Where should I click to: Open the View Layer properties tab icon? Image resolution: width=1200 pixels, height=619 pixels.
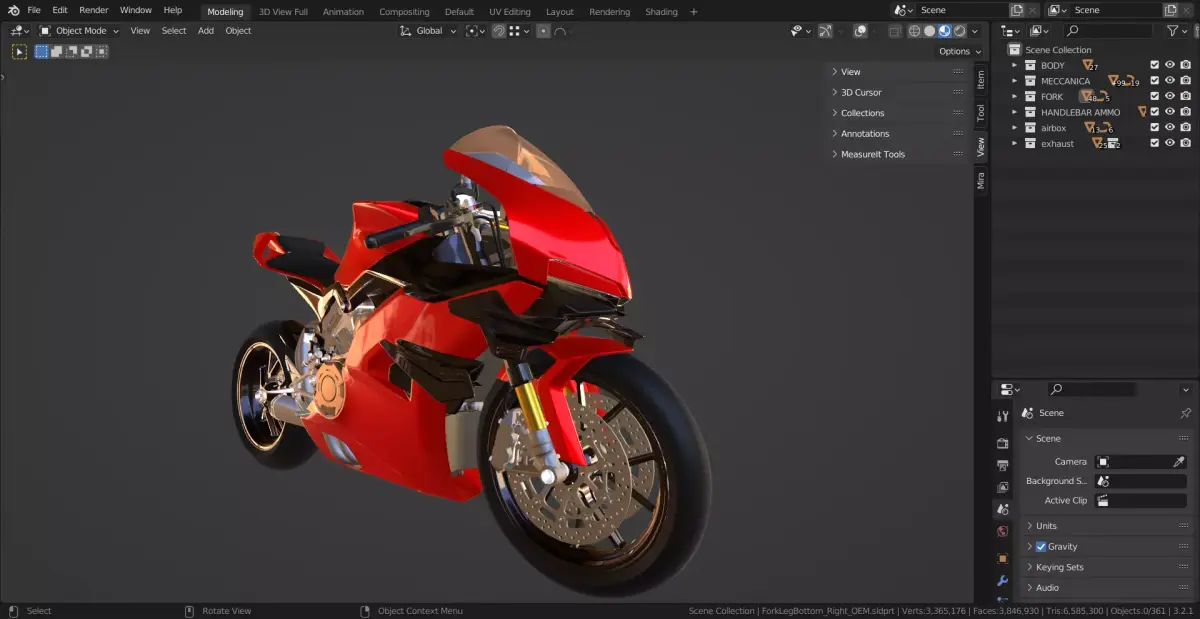1003,487
